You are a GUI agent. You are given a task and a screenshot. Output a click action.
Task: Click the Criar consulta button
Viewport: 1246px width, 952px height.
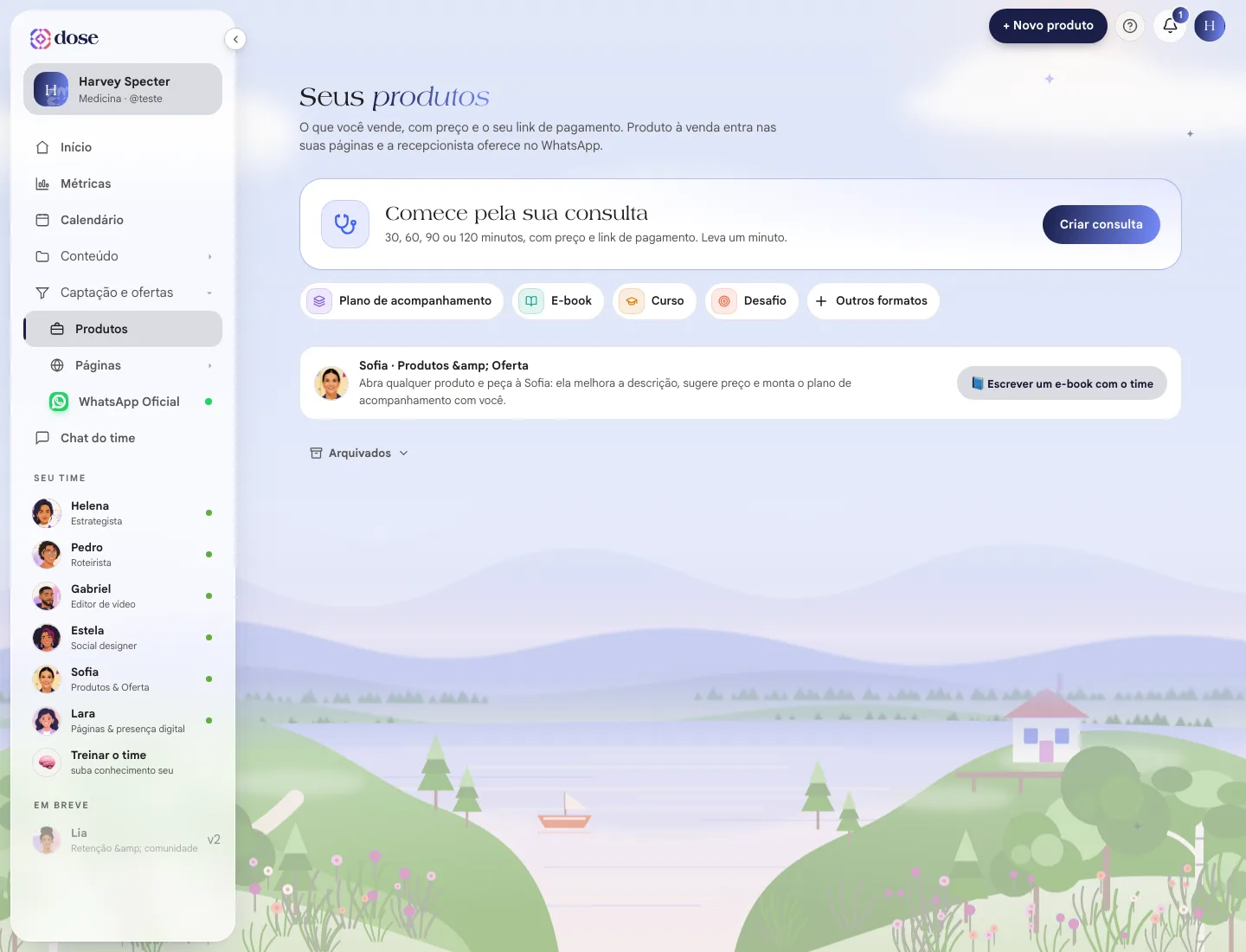point(1101,224)
